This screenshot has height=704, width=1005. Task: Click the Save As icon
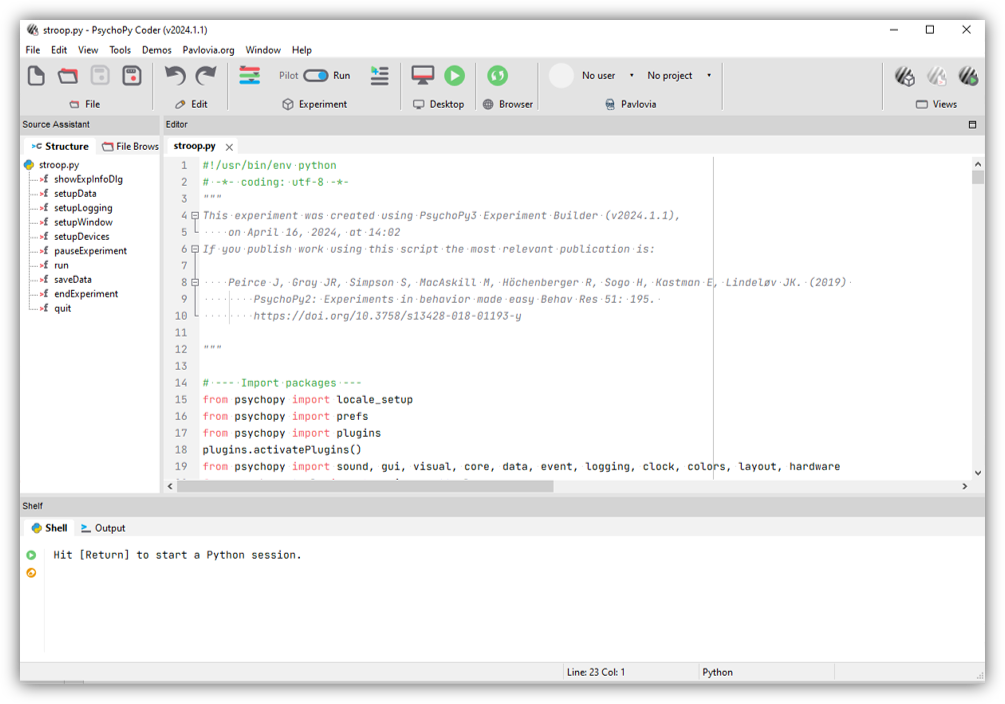pos(132,76)
